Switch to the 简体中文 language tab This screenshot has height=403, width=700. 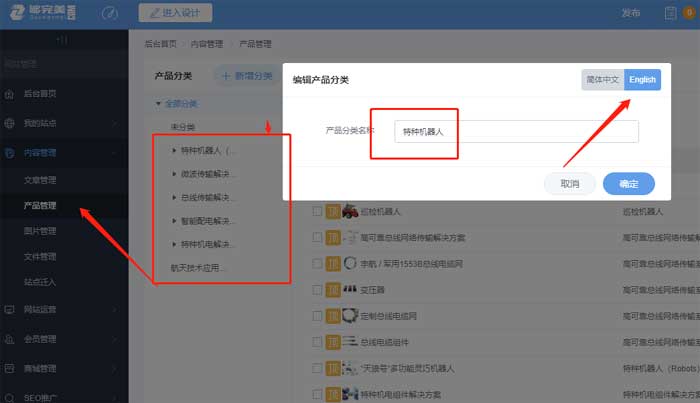603,80
